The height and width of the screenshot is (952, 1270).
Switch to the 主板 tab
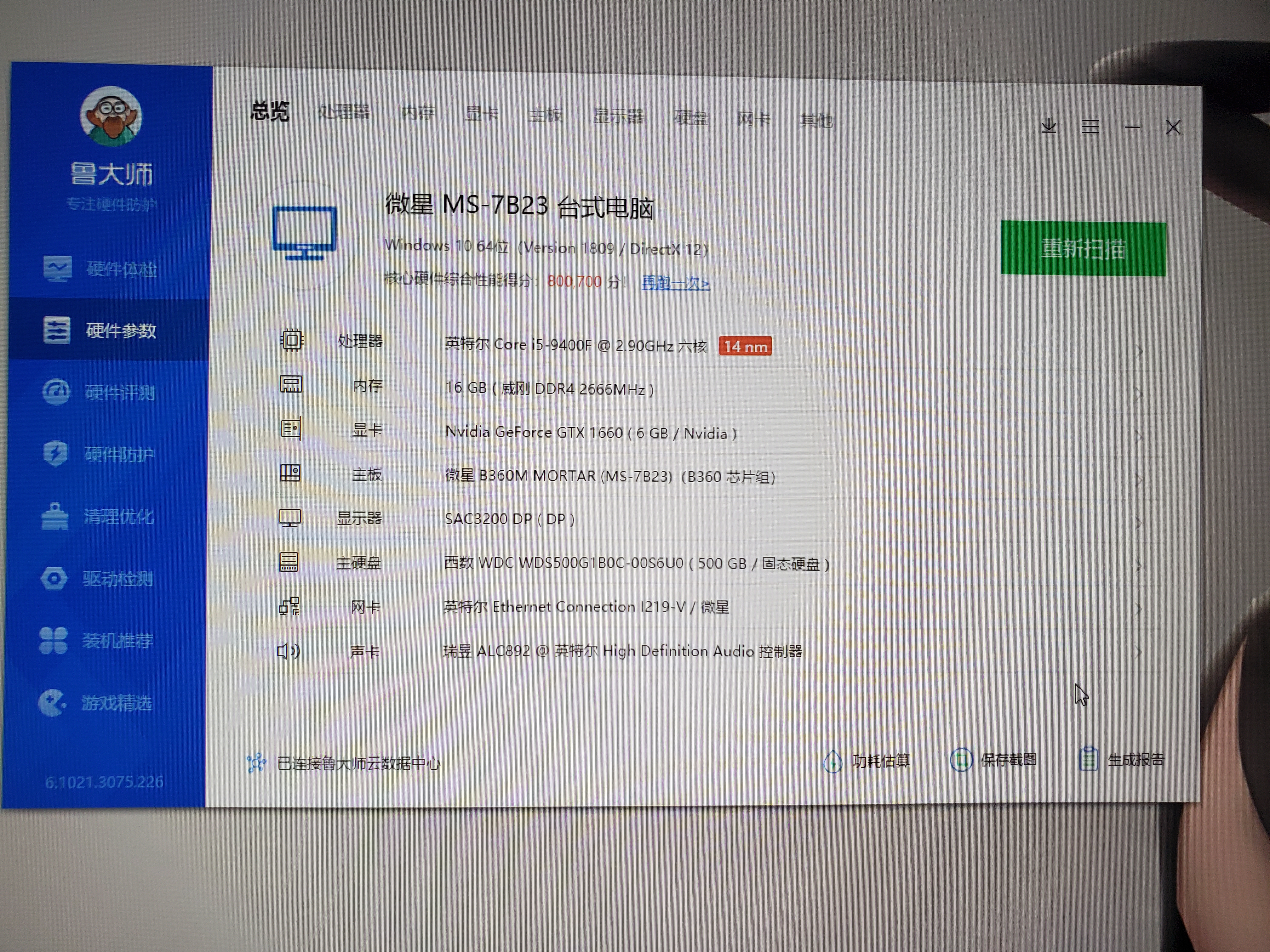pyautogui.click(x=545, y=115)
